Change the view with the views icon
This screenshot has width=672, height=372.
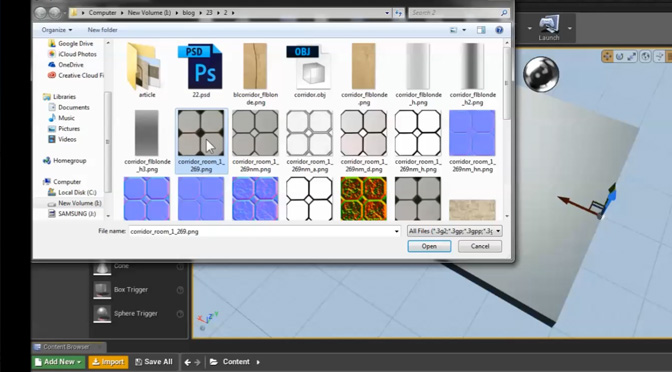click(453, 30)
